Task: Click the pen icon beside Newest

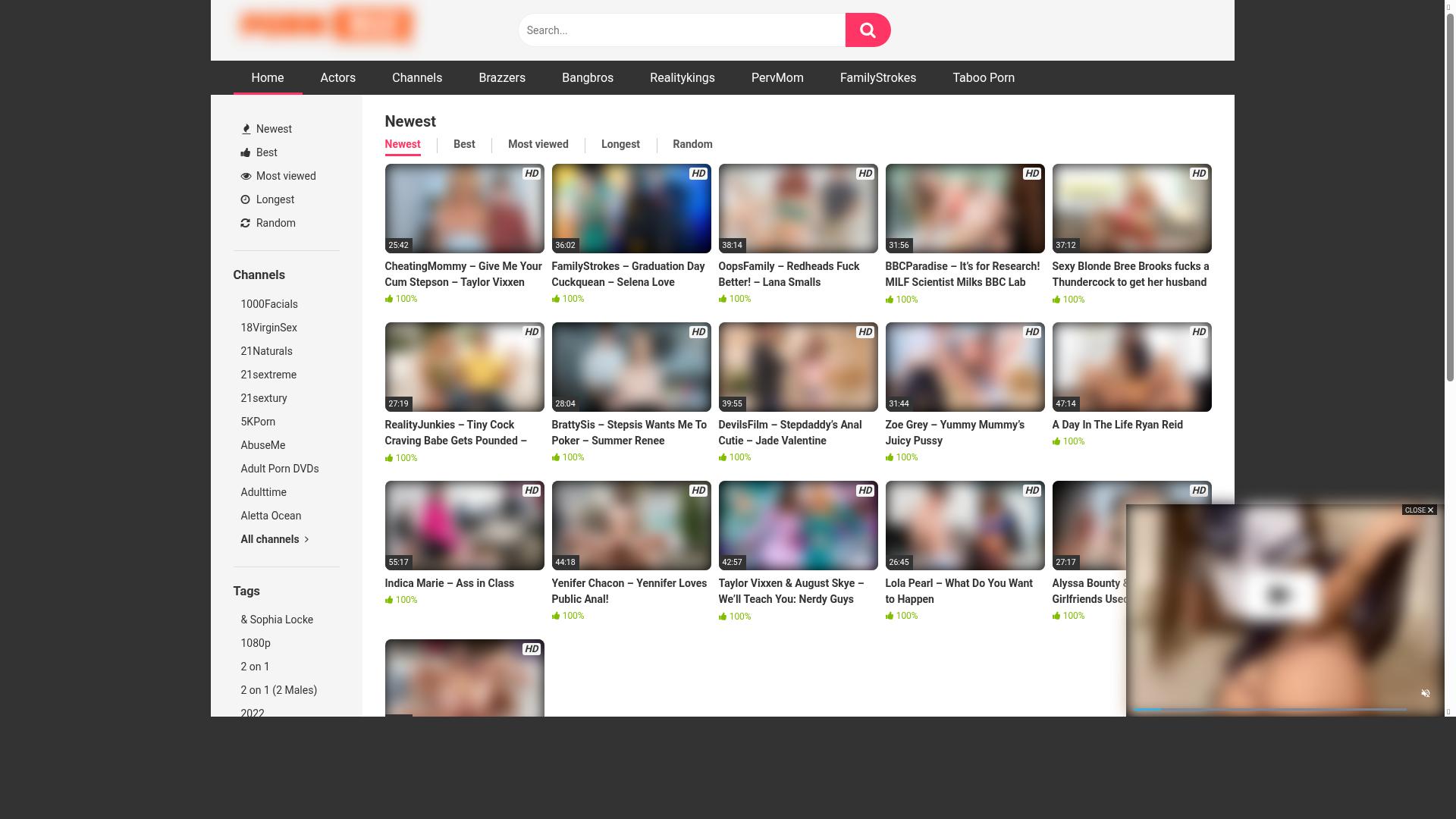Action: pyautogui.click(x=246, y=129)
